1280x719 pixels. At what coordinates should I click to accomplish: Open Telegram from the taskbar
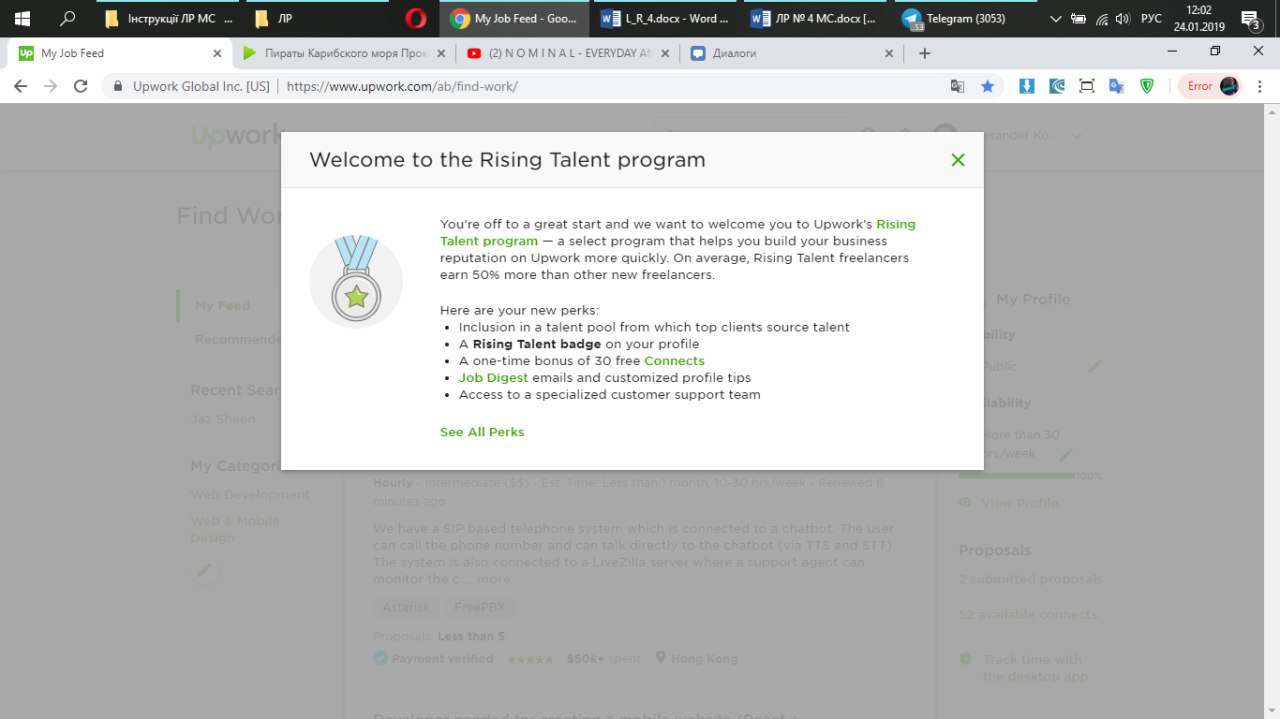(966, 18)
